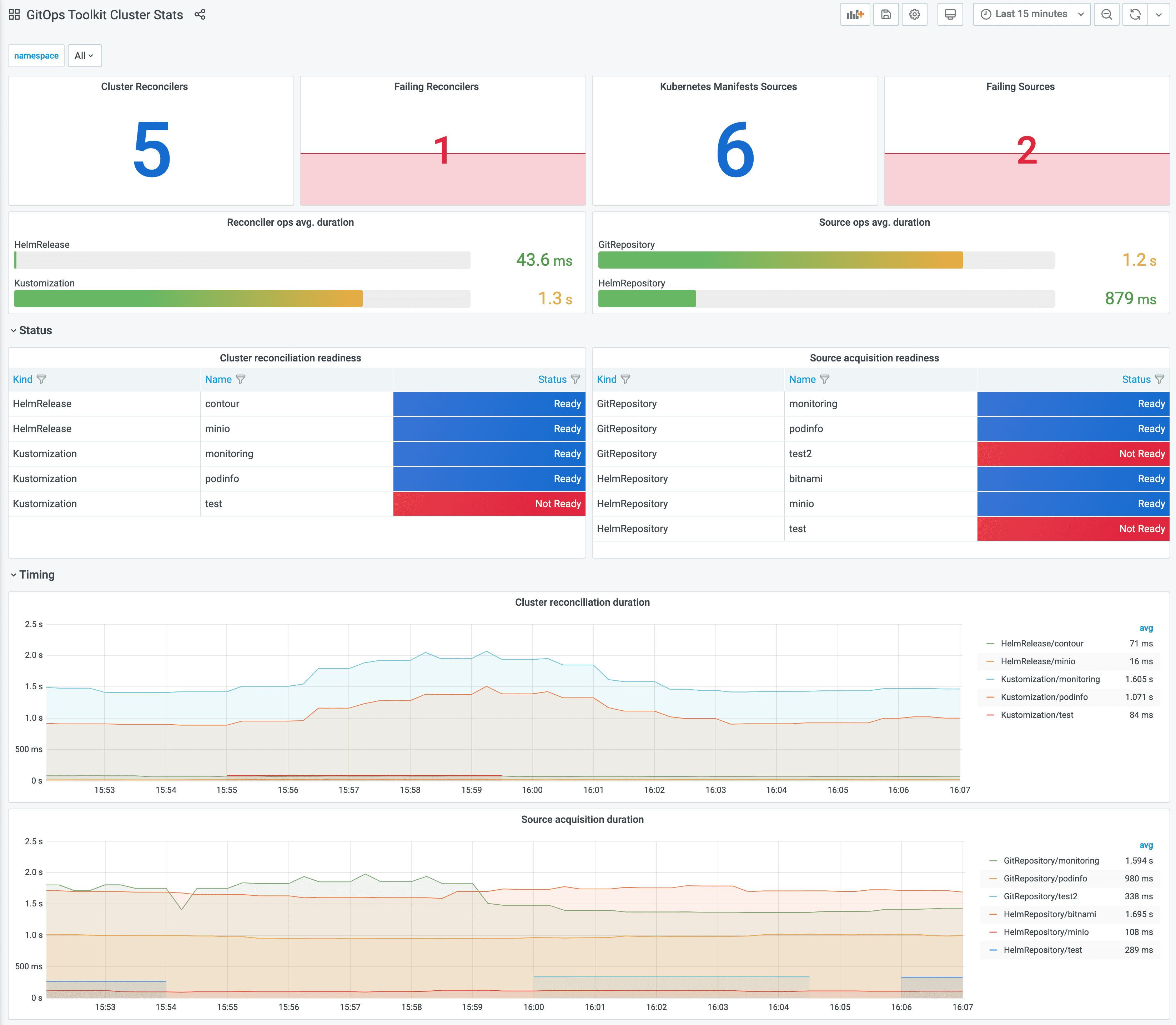
Task: Select the All namespace filter option
Action: click(82, 55)
